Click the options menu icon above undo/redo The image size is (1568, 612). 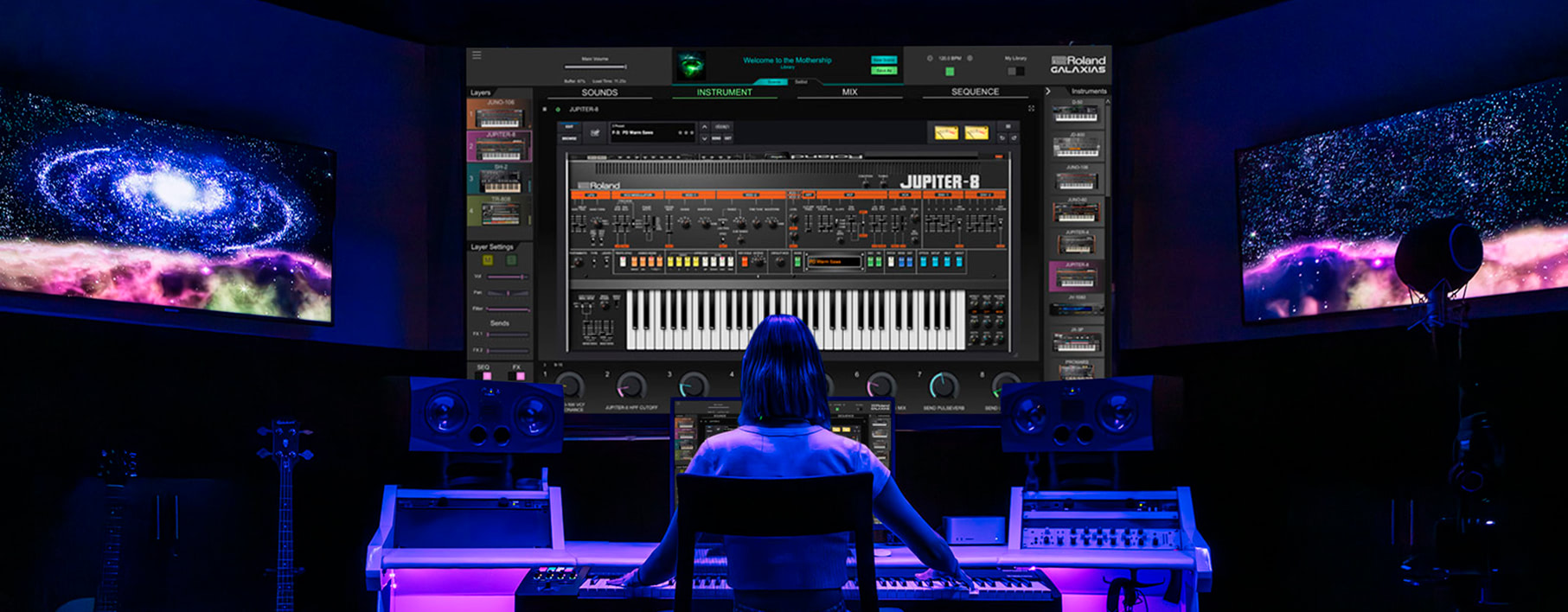pos(1008,126)
